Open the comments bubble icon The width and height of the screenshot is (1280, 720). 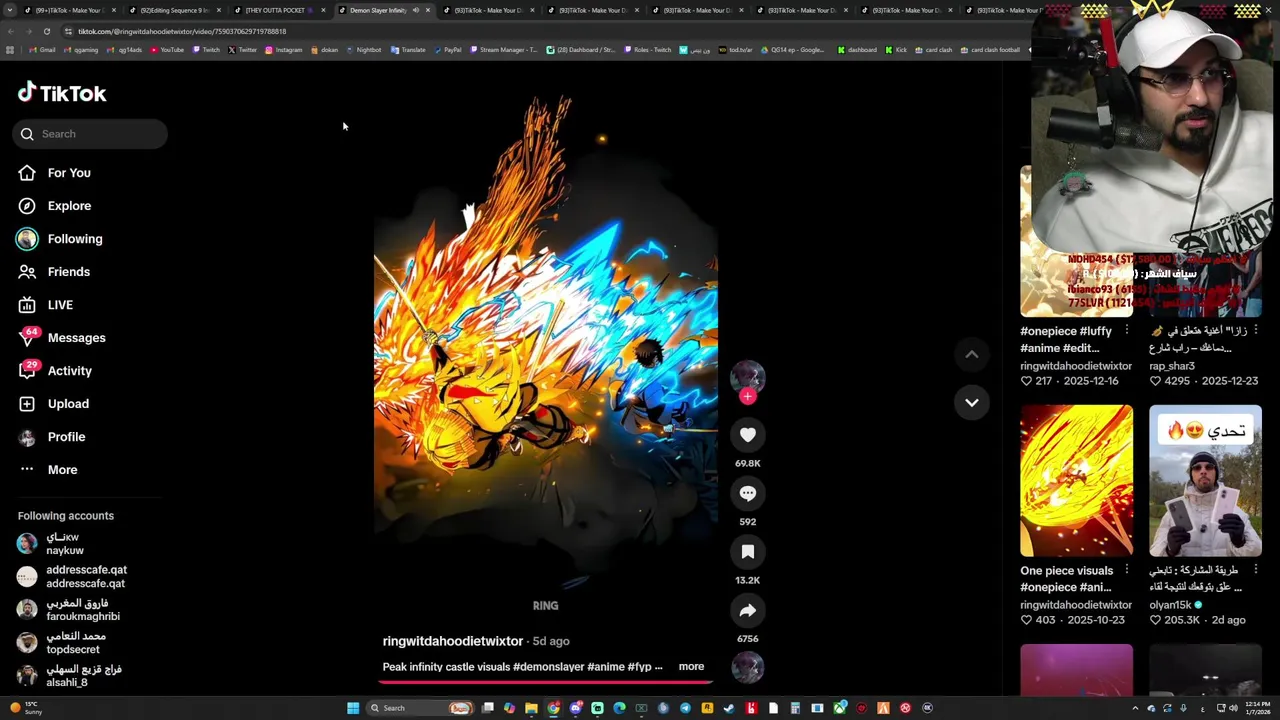747,493
